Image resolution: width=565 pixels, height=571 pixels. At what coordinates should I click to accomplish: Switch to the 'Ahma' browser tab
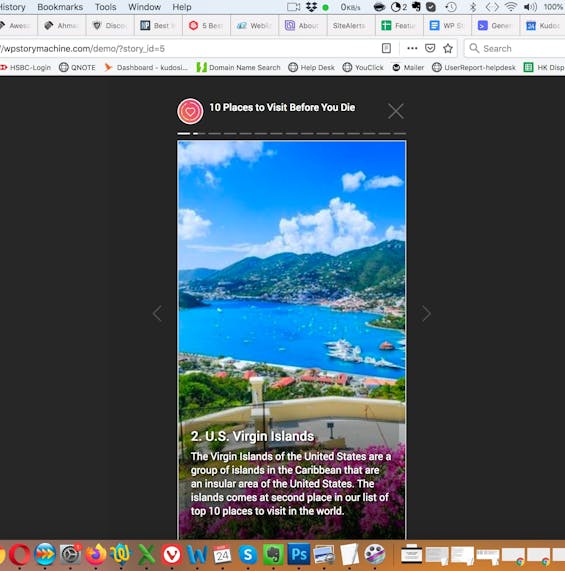point(62,25)
